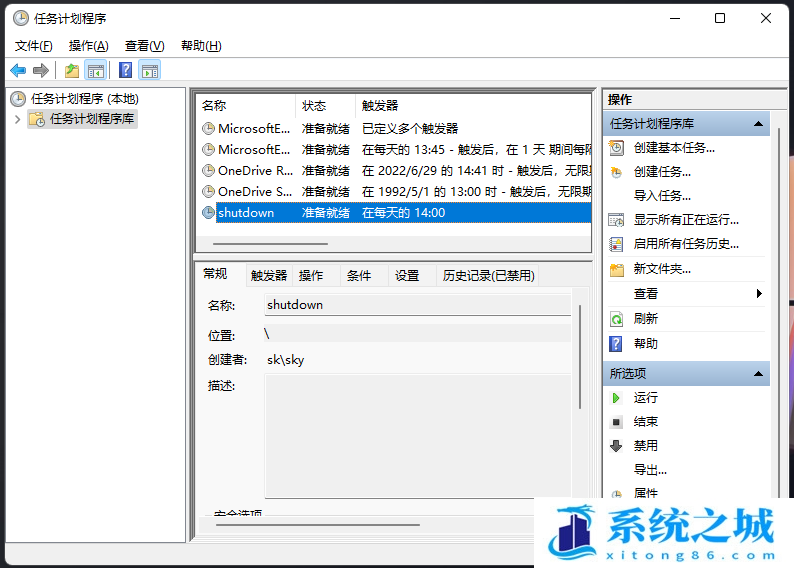
Task: Click the details pane horizontal scrollbar
Action: (x=317, y=525)
